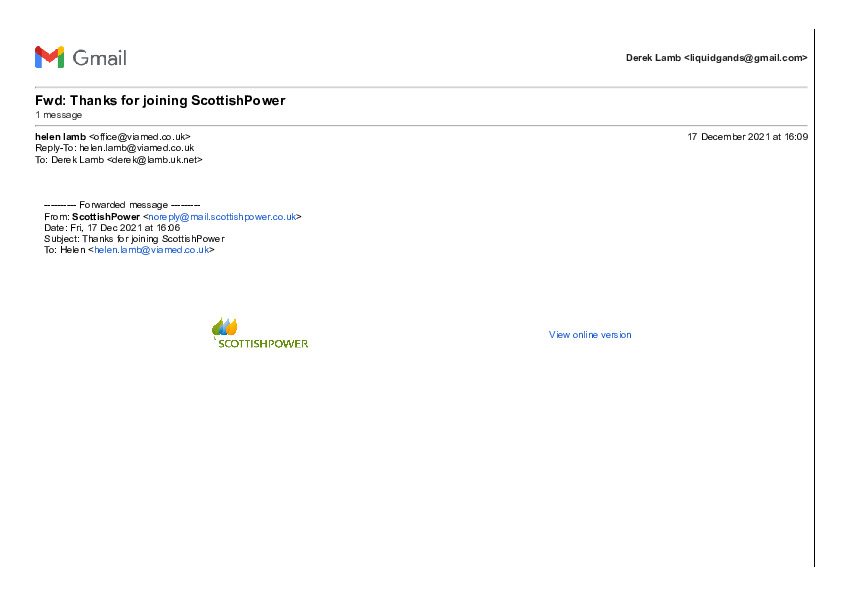Click the To: Helen label in forwarded header

point(65,250)
